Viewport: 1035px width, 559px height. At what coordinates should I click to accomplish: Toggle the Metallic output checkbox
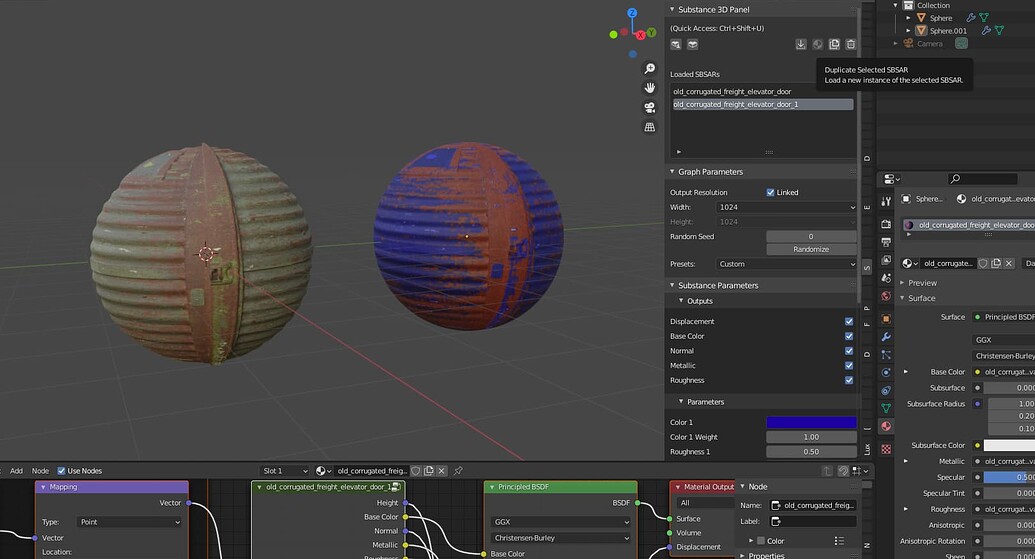[849, 365]
